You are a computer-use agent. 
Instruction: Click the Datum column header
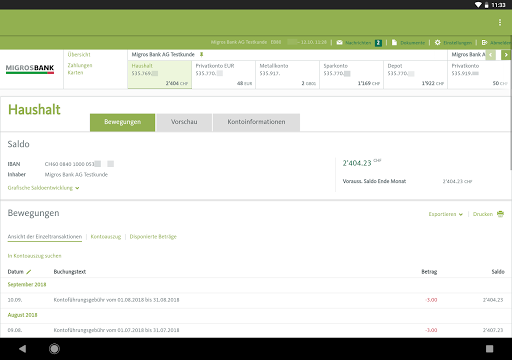16,272
